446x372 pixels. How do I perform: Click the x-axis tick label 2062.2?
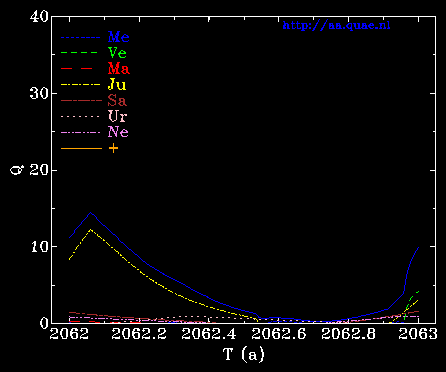[139, 334]
